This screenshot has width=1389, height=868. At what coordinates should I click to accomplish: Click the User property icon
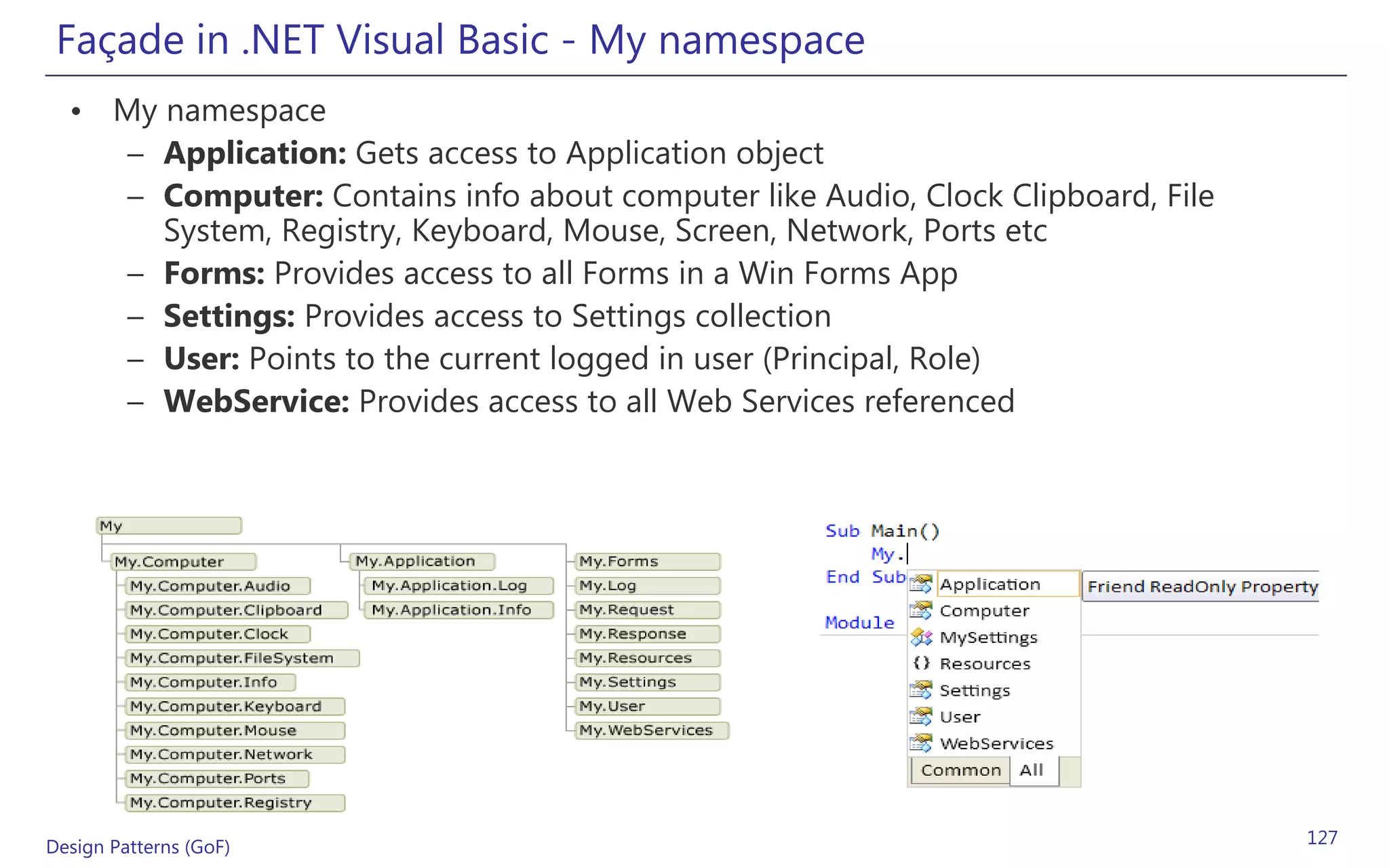pyautogui.click(x=920, y=717)
